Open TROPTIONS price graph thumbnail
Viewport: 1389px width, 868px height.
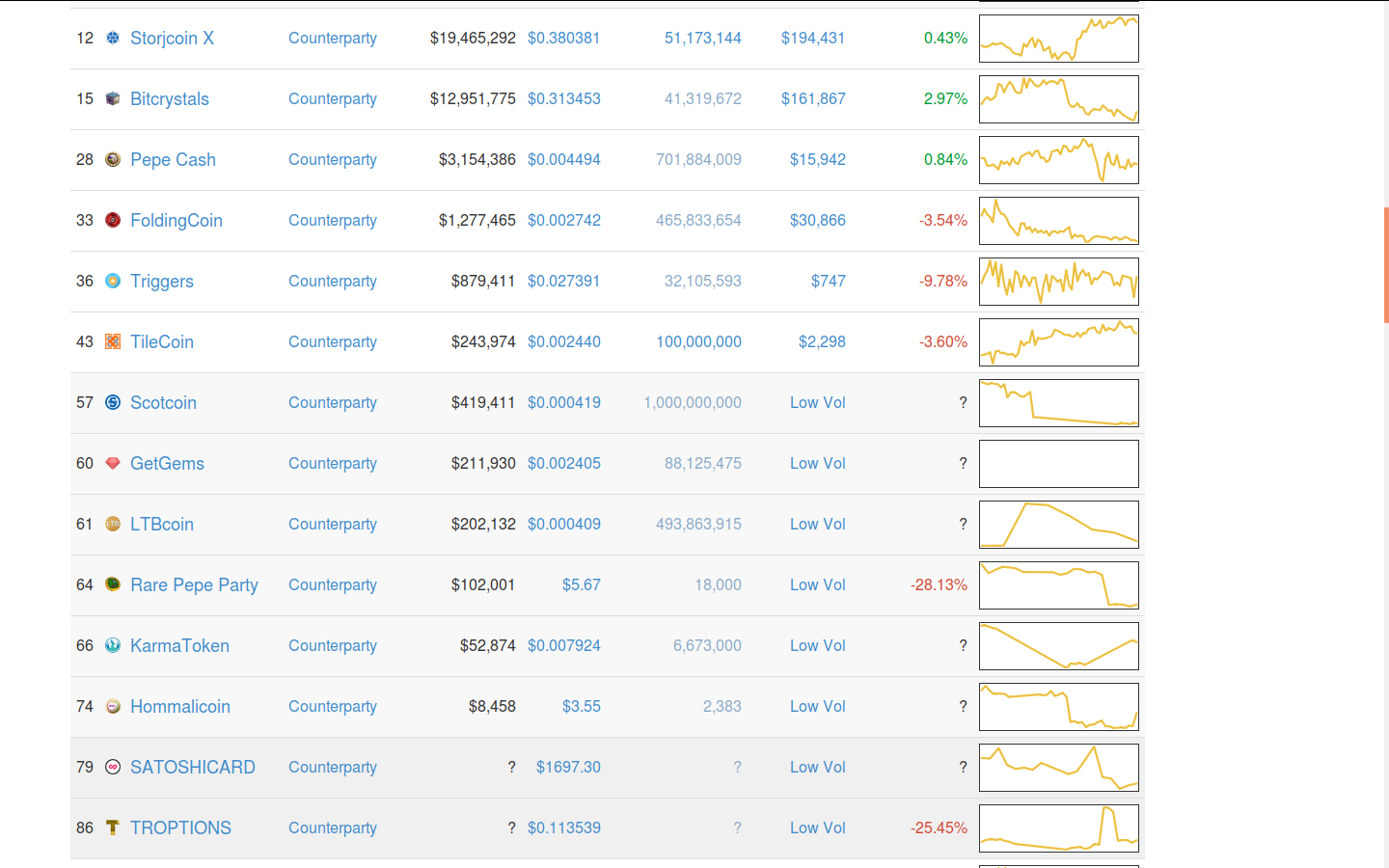[1059, 828]
